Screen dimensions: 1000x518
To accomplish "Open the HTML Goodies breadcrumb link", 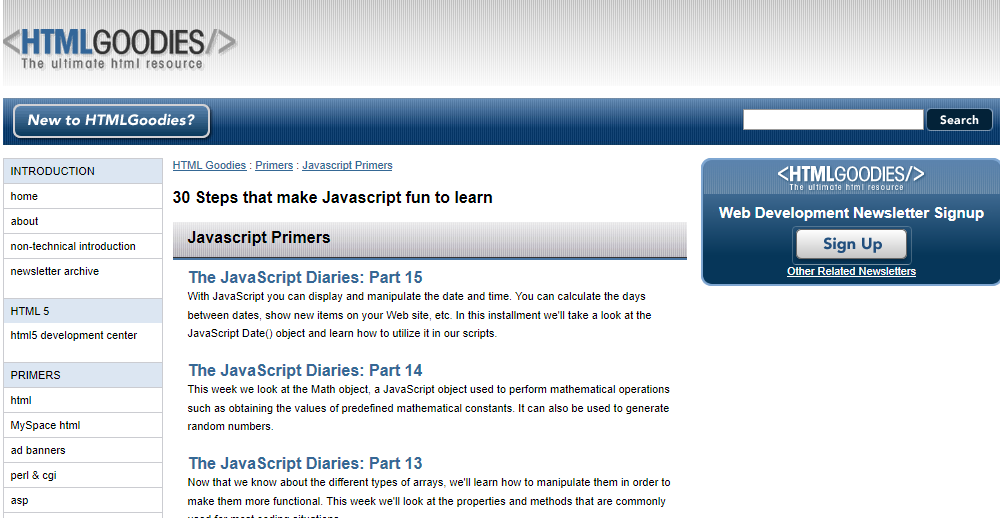I will pos(209,165).
